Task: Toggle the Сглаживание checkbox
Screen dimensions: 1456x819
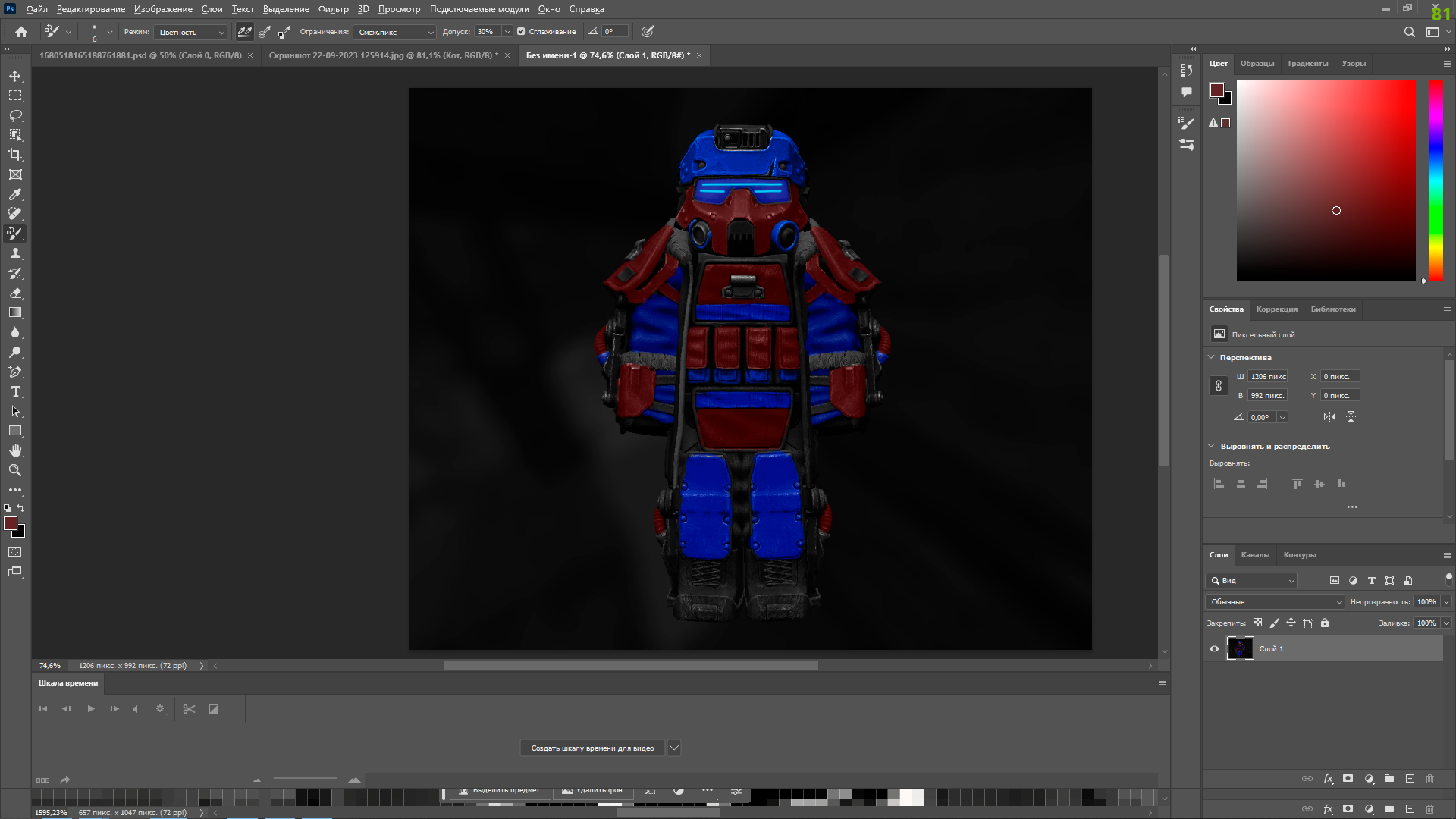Action: 521,32
